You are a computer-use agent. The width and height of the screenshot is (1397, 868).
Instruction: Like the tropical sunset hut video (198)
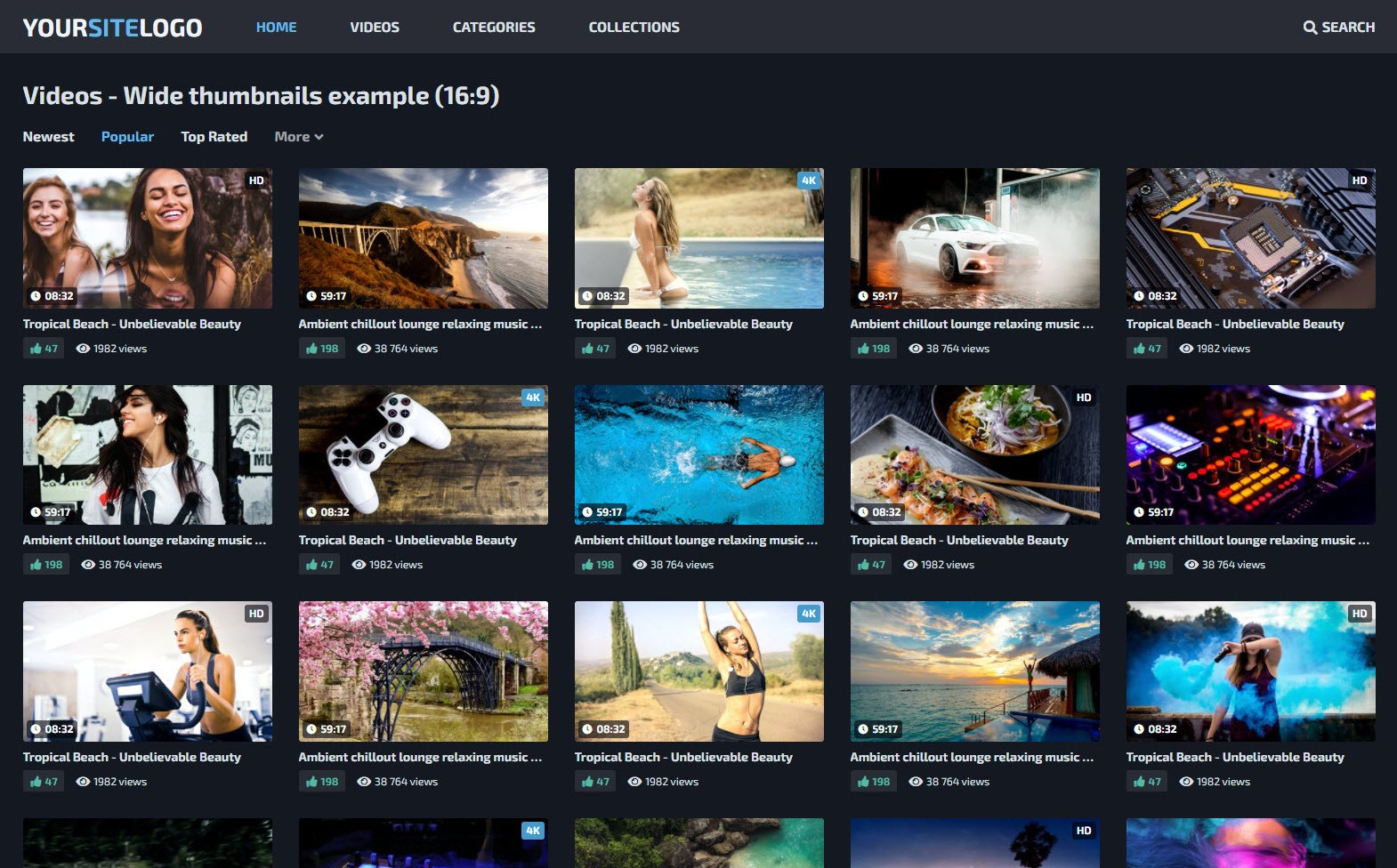click(x=874, y=782)
